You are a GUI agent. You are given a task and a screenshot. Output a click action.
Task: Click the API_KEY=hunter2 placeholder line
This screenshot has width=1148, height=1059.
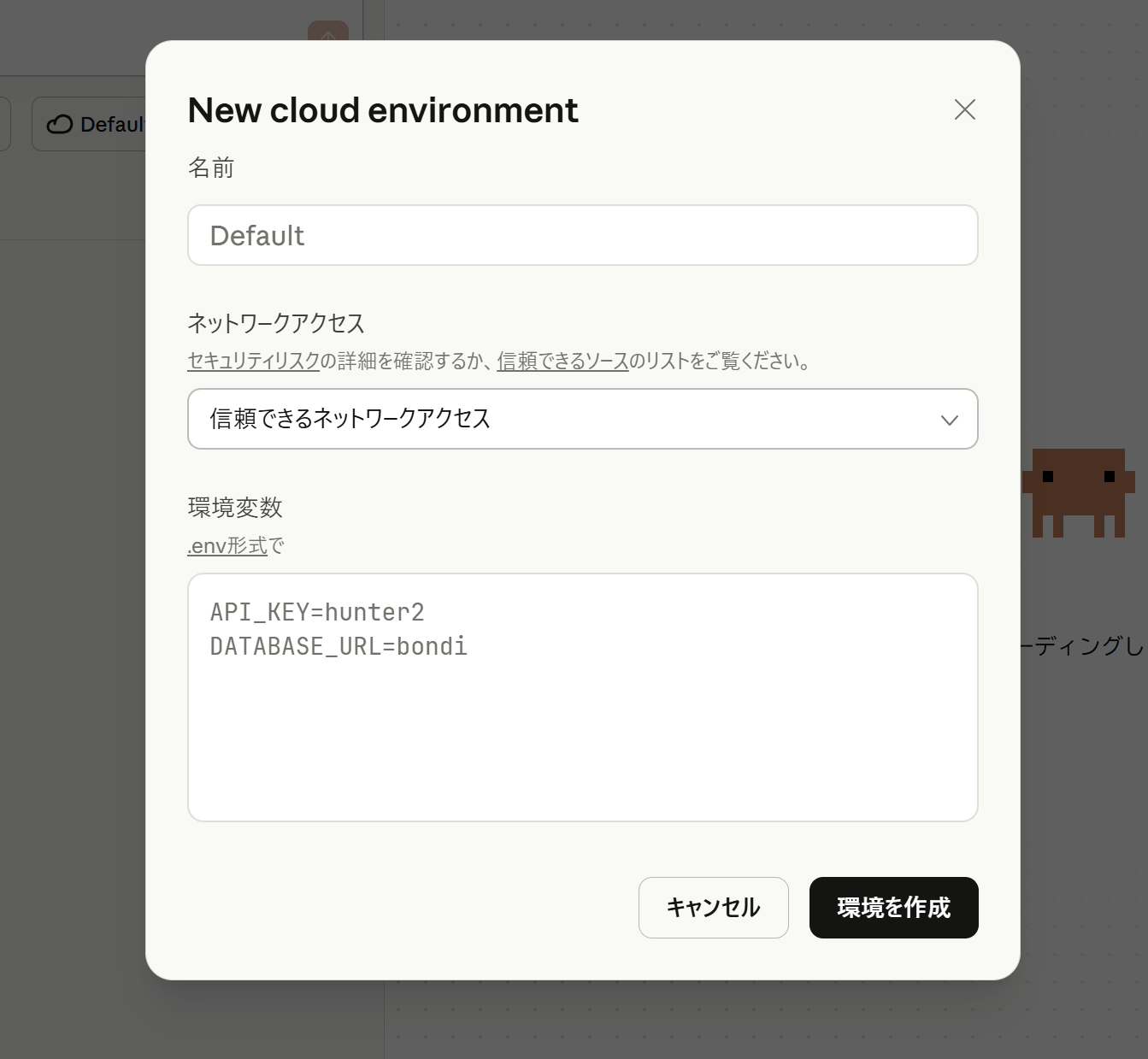317,612
